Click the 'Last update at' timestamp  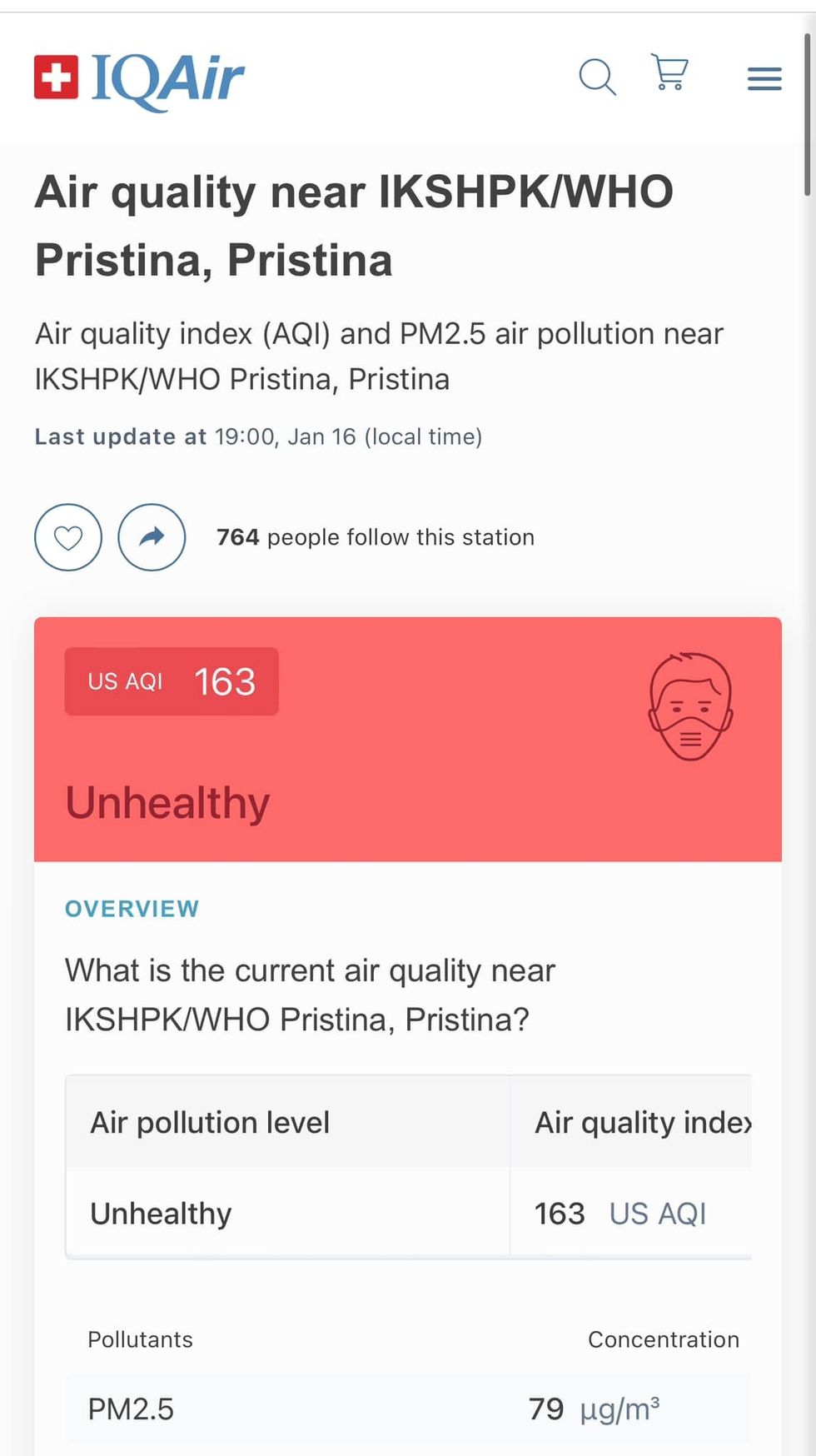(x=258, y=436)
